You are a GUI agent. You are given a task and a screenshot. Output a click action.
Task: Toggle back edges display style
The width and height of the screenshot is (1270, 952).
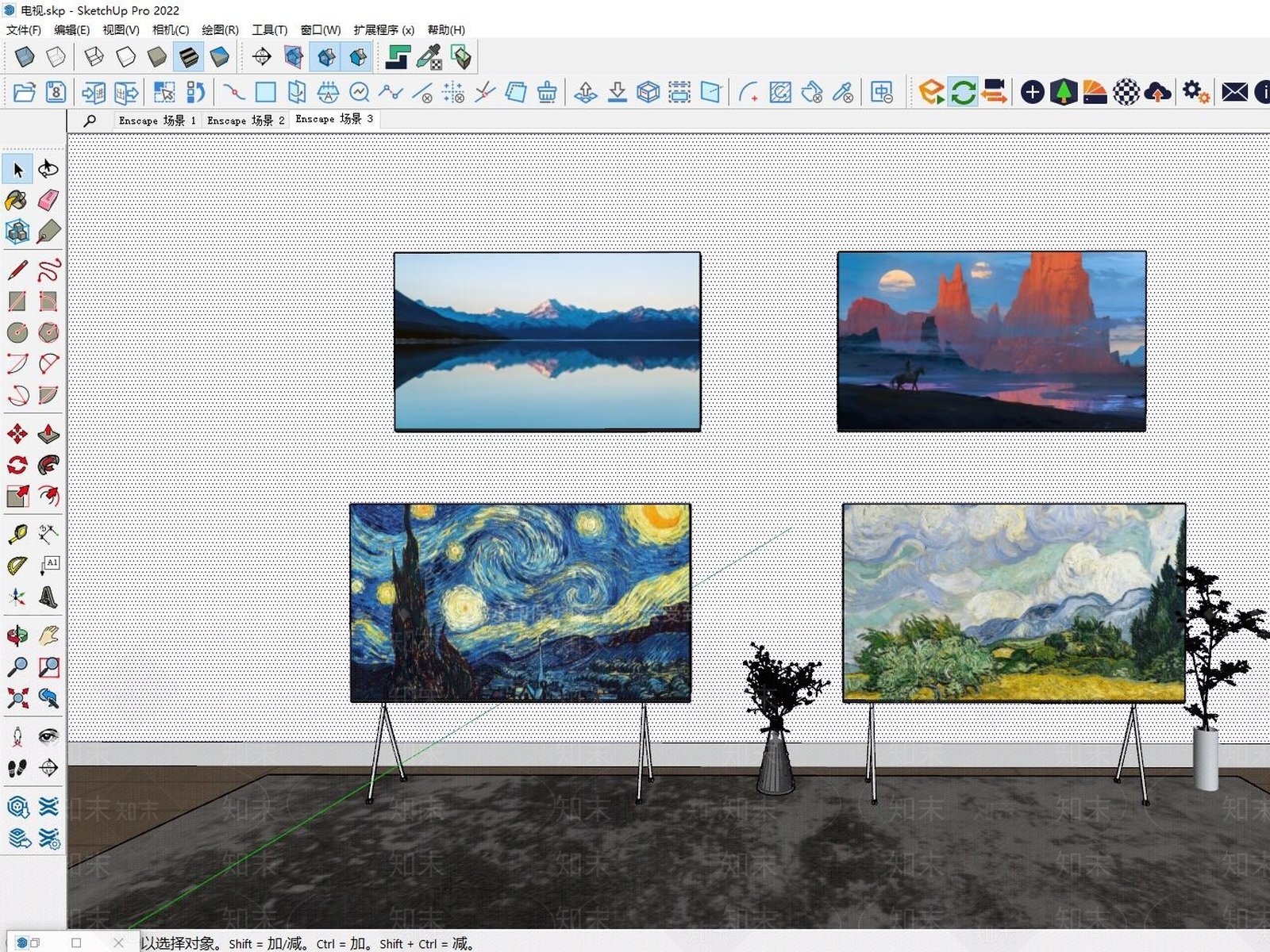click(56, 57)
